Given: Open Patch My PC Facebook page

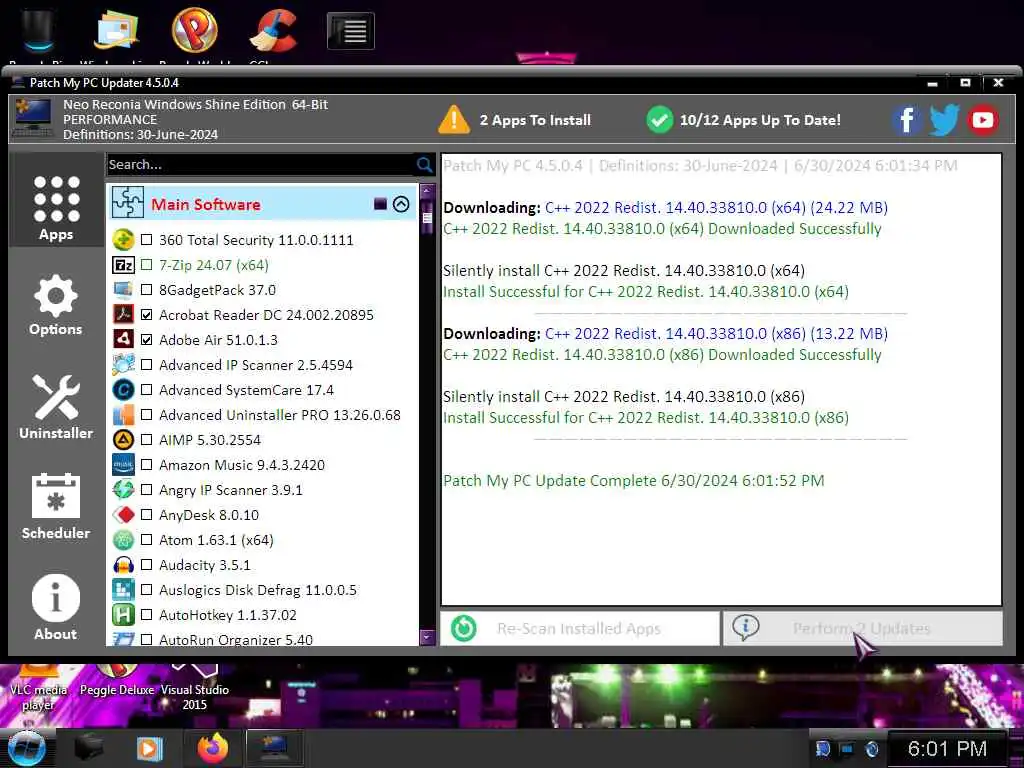Looking at the screenshot, I should point(906,120).
